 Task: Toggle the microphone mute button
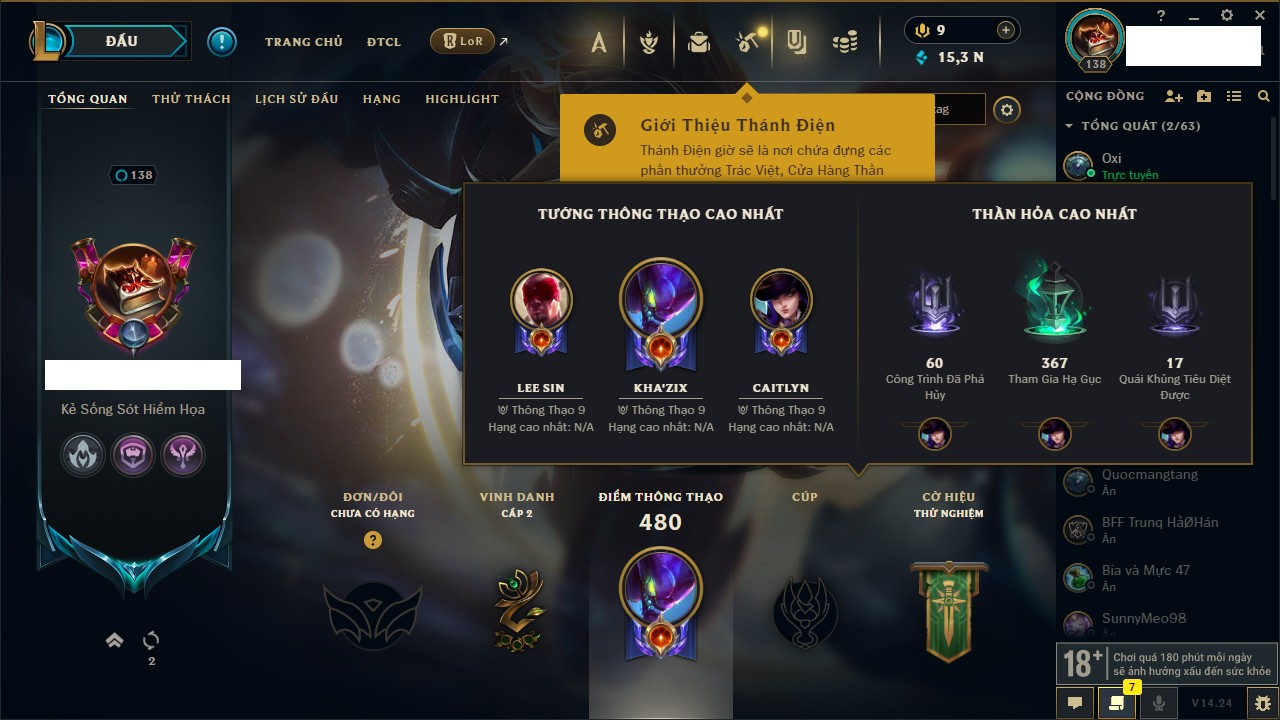(1159, 703)
